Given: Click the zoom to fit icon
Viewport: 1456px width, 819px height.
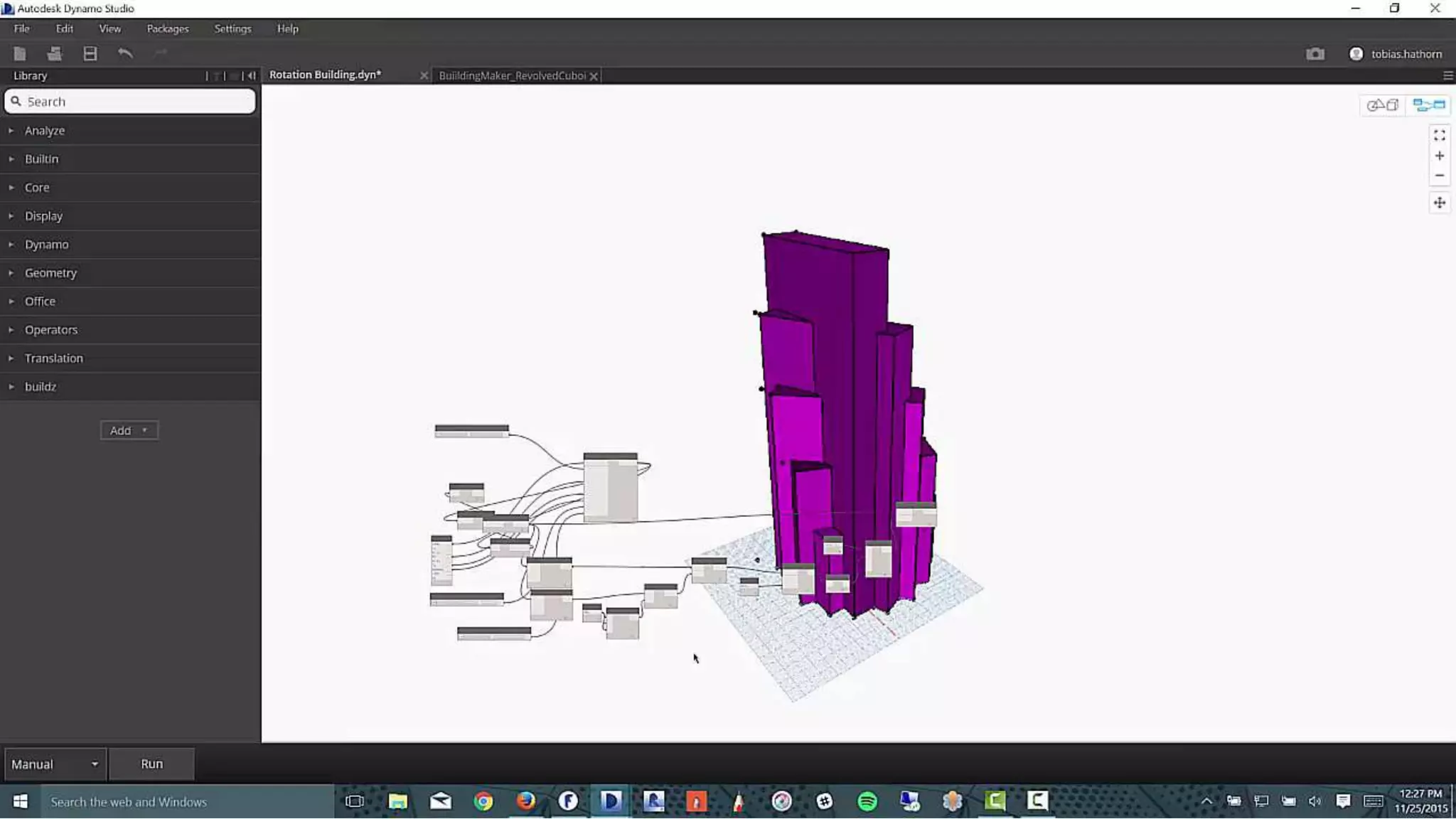Looking at the screenshot, I should pos(1440,135).
